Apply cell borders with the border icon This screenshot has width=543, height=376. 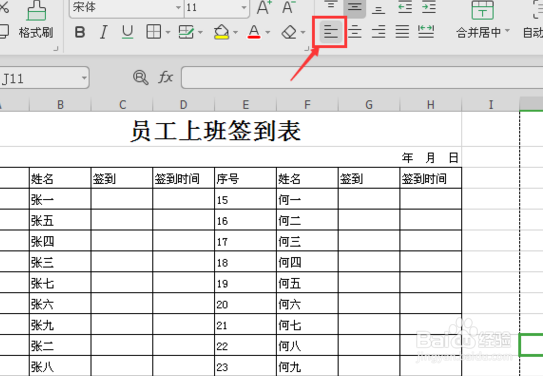[x=153, y=32]
